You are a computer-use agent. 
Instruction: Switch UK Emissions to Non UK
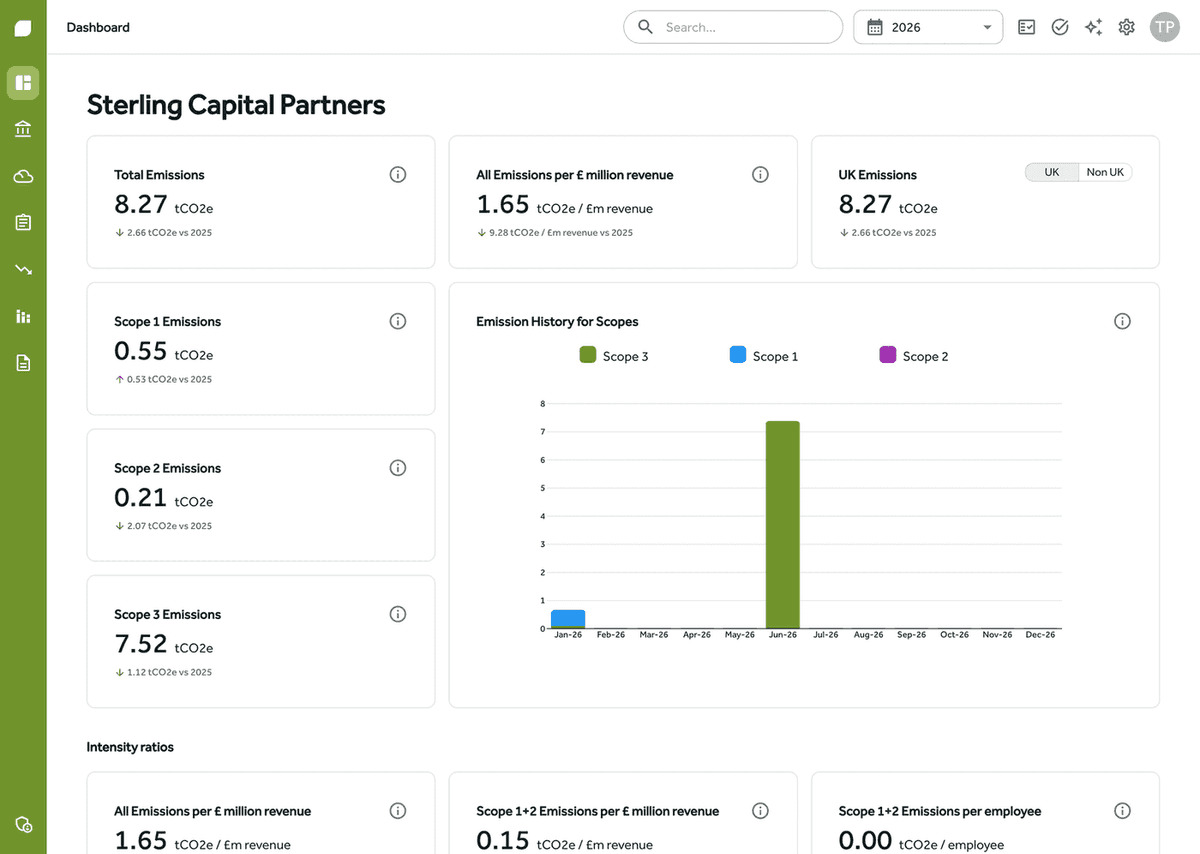point(1105,172)
